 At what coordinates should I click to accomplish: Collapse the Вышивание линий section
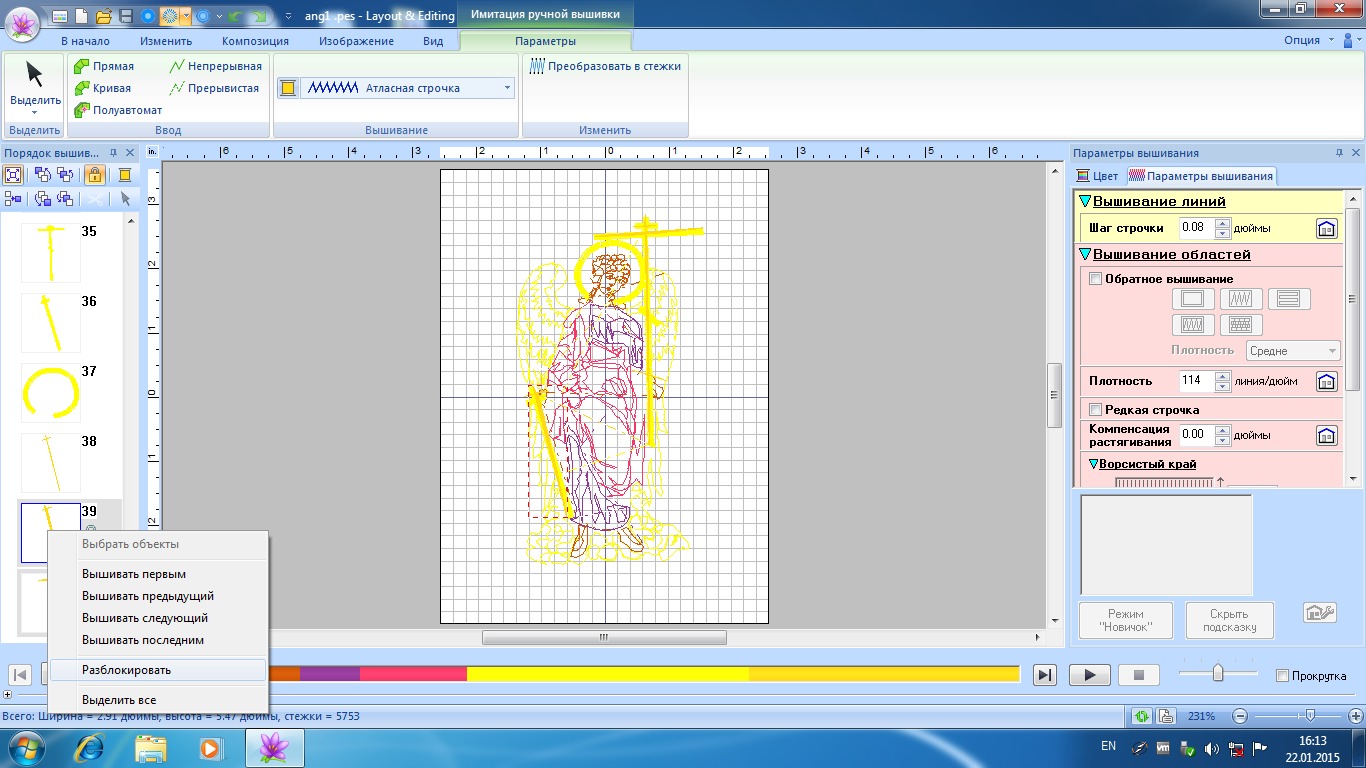coord(1084,202)
